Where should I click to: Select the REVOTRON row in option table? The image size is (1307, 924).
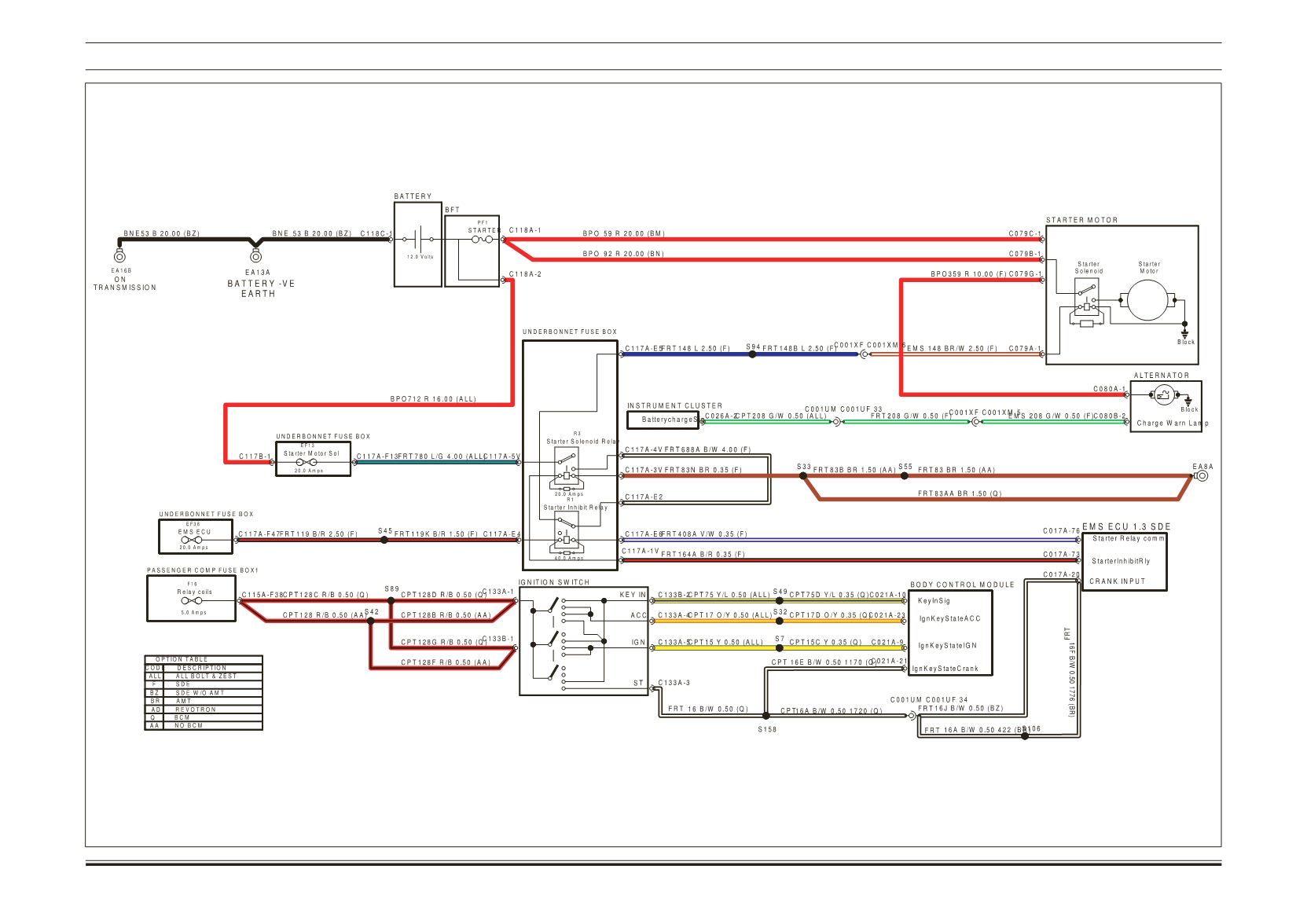click(x=204, y=709)
